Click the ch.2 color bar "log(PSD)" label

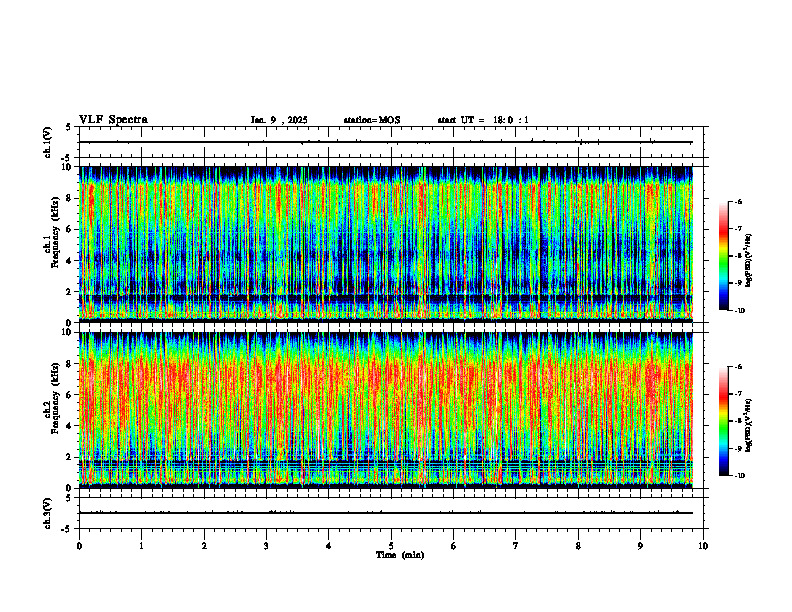tap(749, 425)
